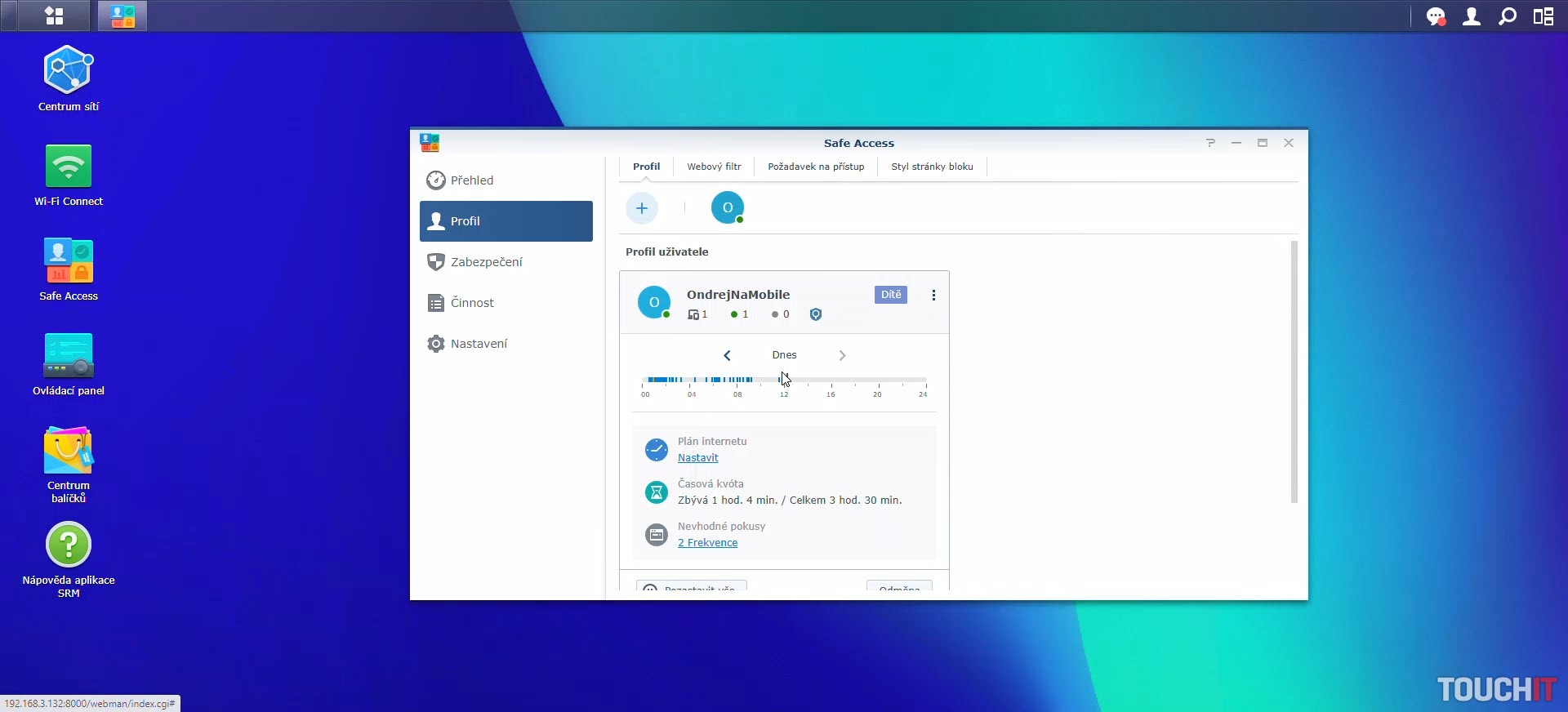Screen dimensions: 1568x712
Task: Click Nastavit link under Plán internetu
Action: click(697, 458)
